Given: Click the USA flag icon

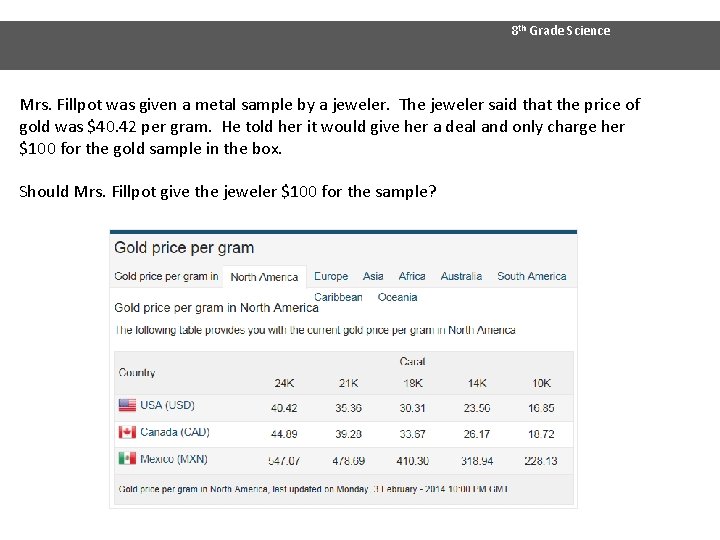Looking at the screenshot, I should coord(127,405).
